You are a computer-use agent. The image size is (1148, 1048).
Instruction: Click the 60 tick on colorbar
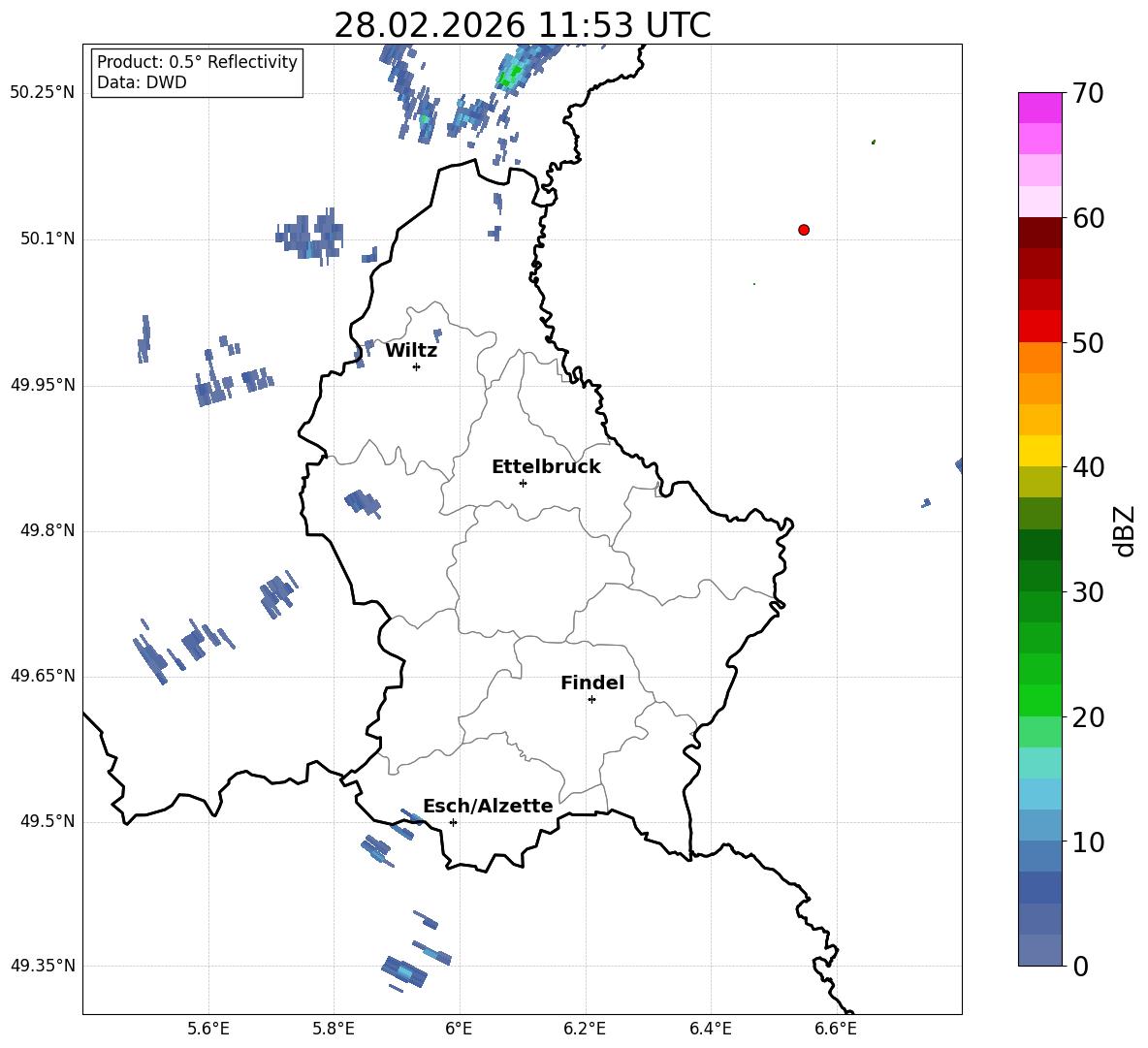pos(1088,218)
